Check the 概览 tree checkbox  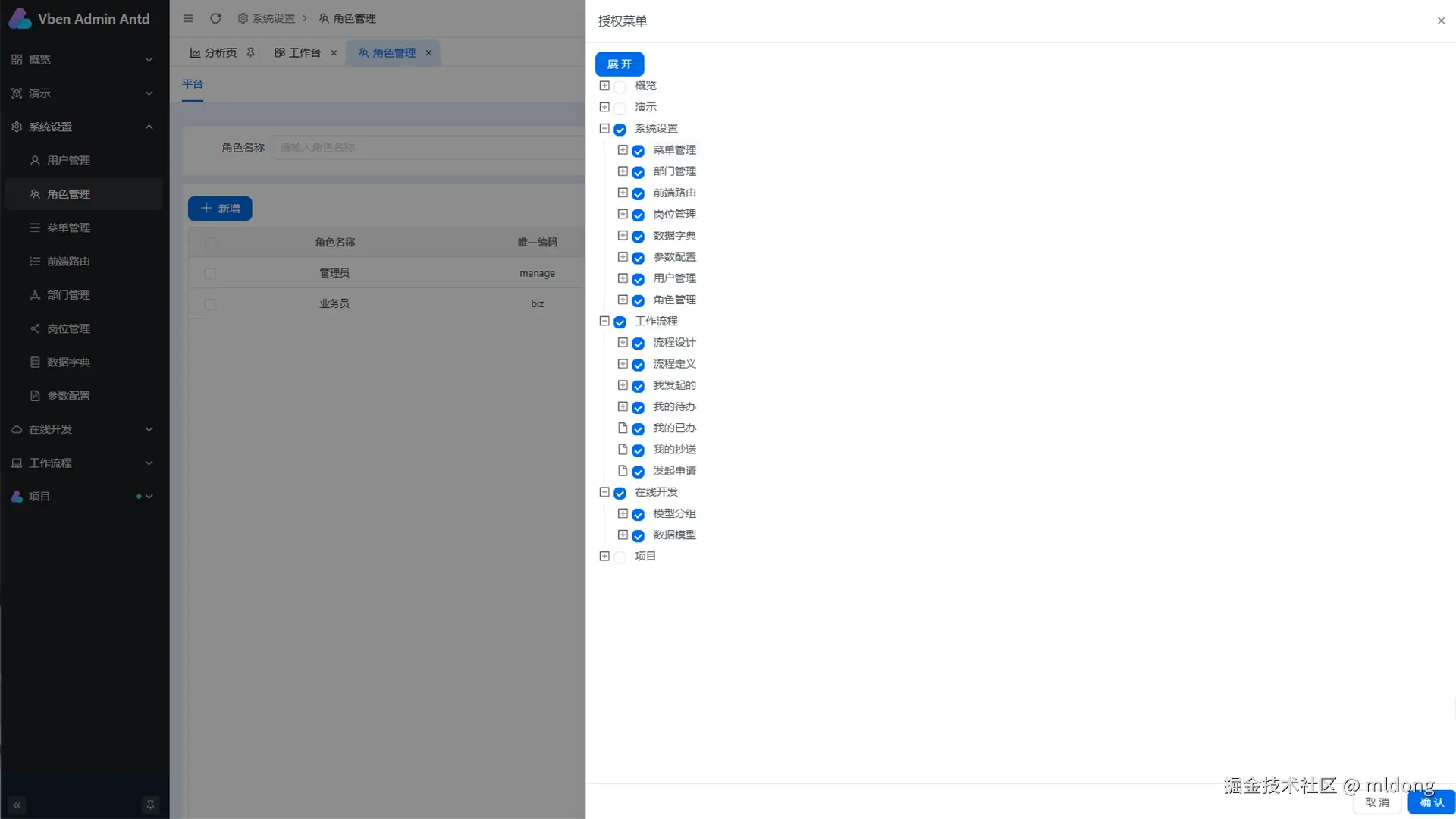[x=620, y=86]
